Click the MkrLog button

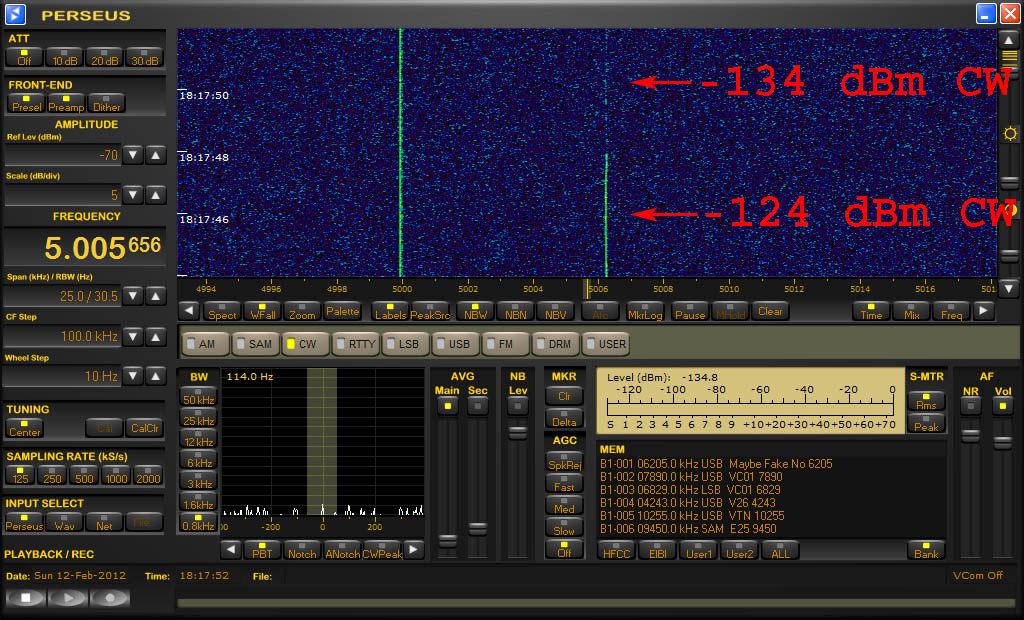coord(645,311)
